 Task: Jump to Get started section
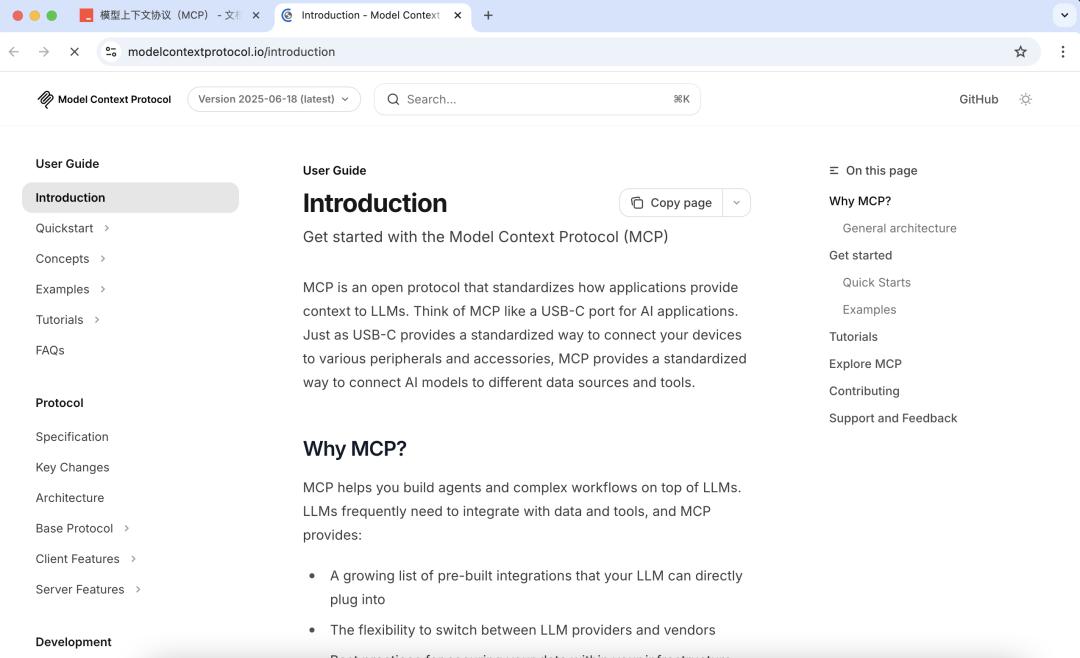click(x=860, y=255)
